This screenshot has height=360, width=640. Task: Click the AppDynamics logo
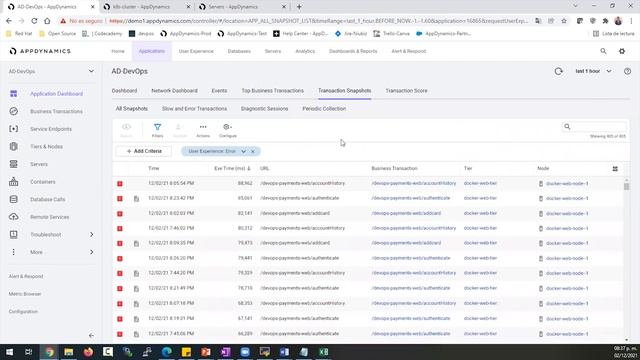40,51
